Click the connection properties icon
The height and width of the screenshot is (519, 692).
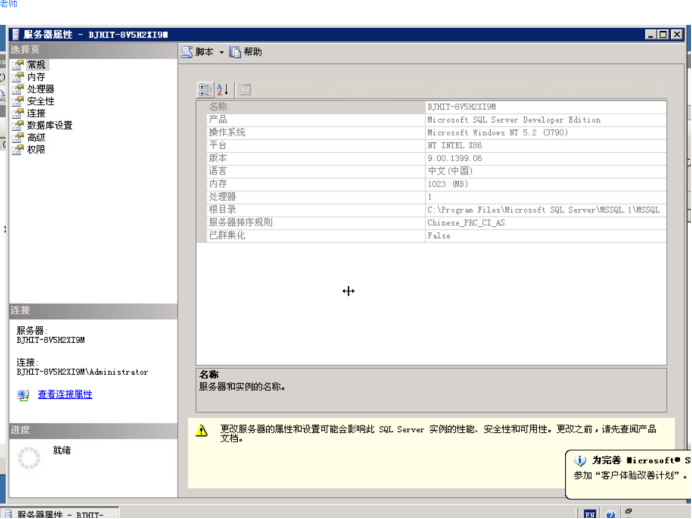[x=23, y=395]
